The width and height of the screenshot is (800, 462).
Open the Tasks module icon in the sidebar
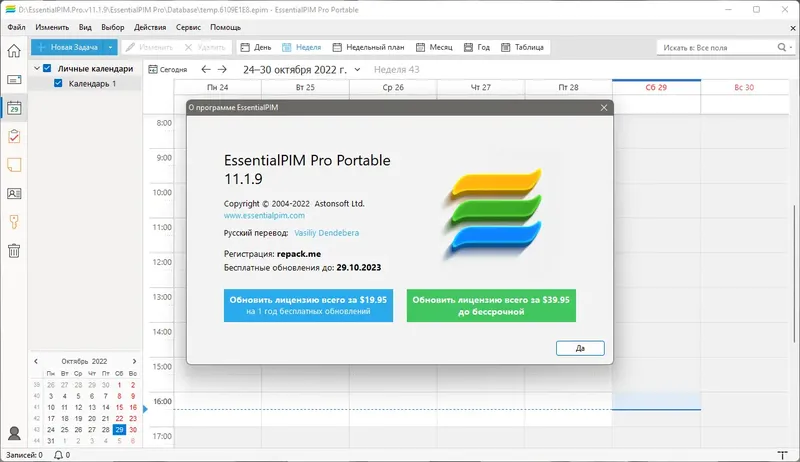click(x=14, y=137)
